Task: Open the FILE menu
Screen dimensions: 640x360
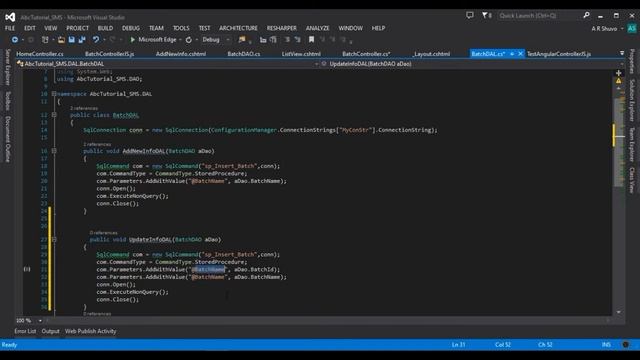Action: tap(10, 28)
